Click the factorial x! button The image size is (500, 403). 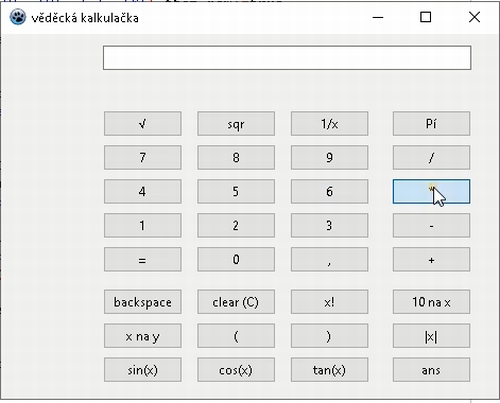point(329,302)
